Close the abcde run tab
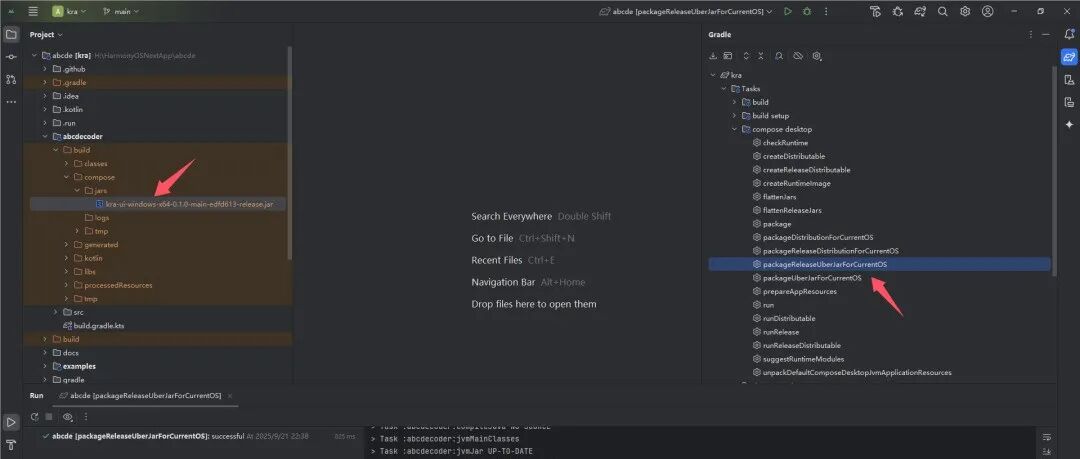Screen dimensions: 1080x459 (x=230, y=396)
